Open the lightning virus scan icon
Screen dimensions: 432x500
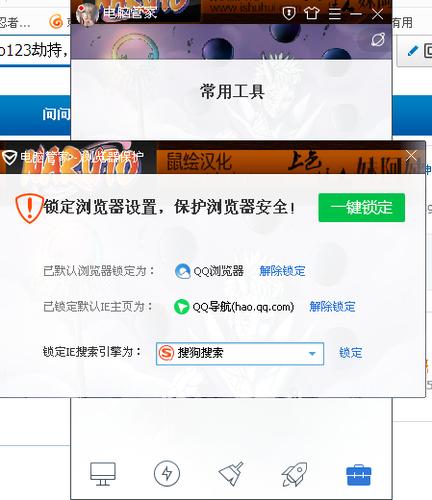(167, 473)
